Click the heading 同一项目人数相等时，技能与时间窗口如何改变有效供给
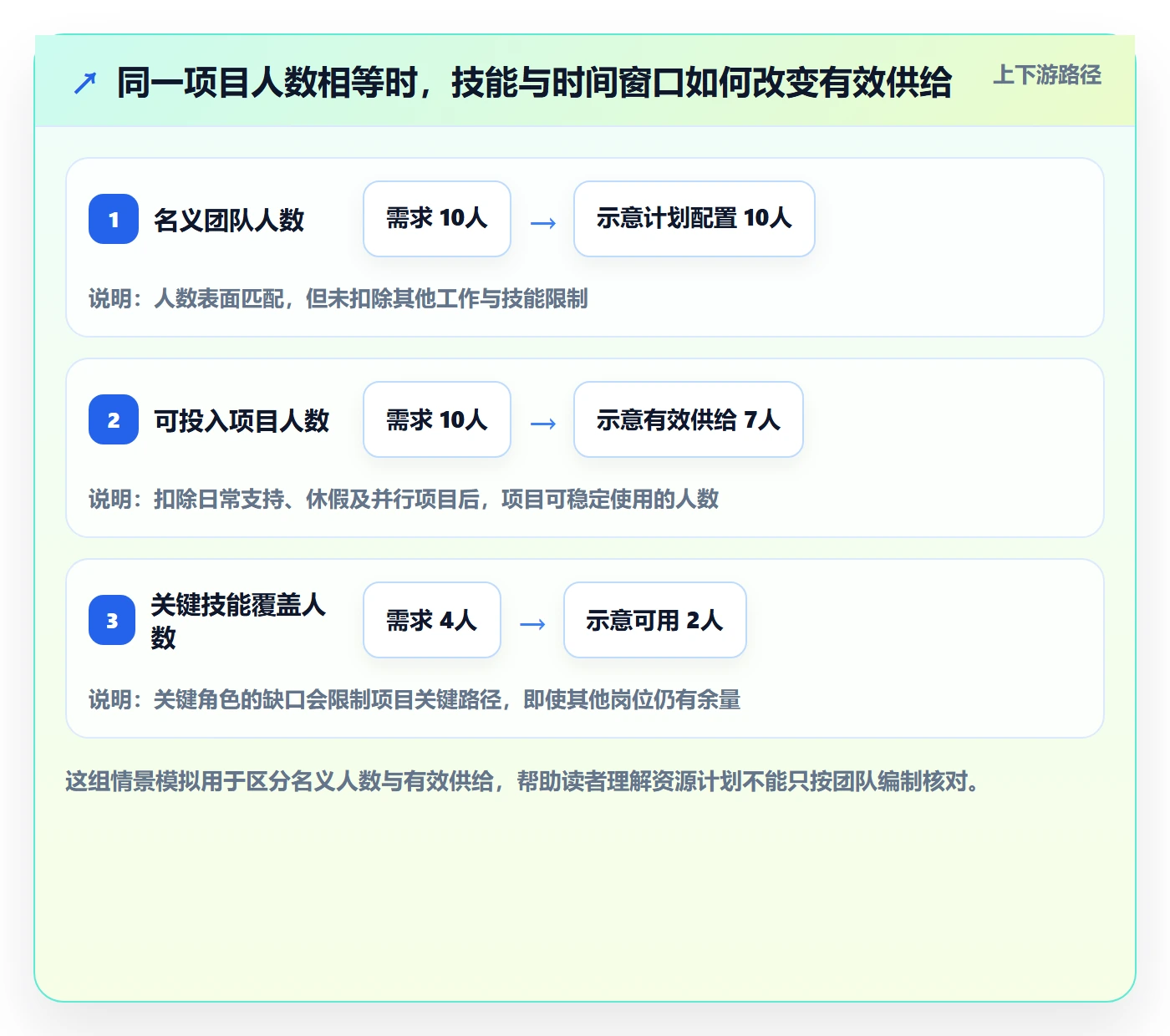This screenshot has height=1036, width=1170. click(x=535, y=83)
